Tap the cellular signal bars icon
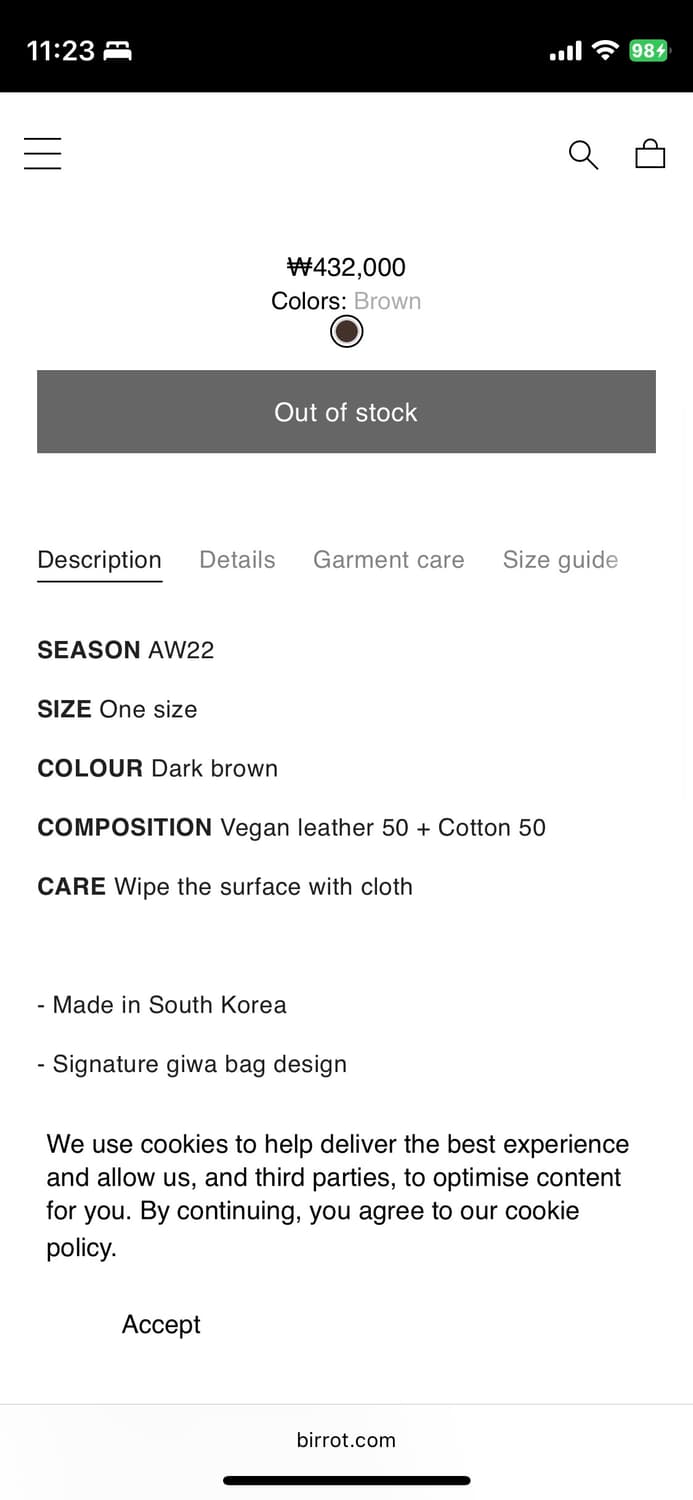The width and height of the screenshot is (693, 1500). pos(565,51)
